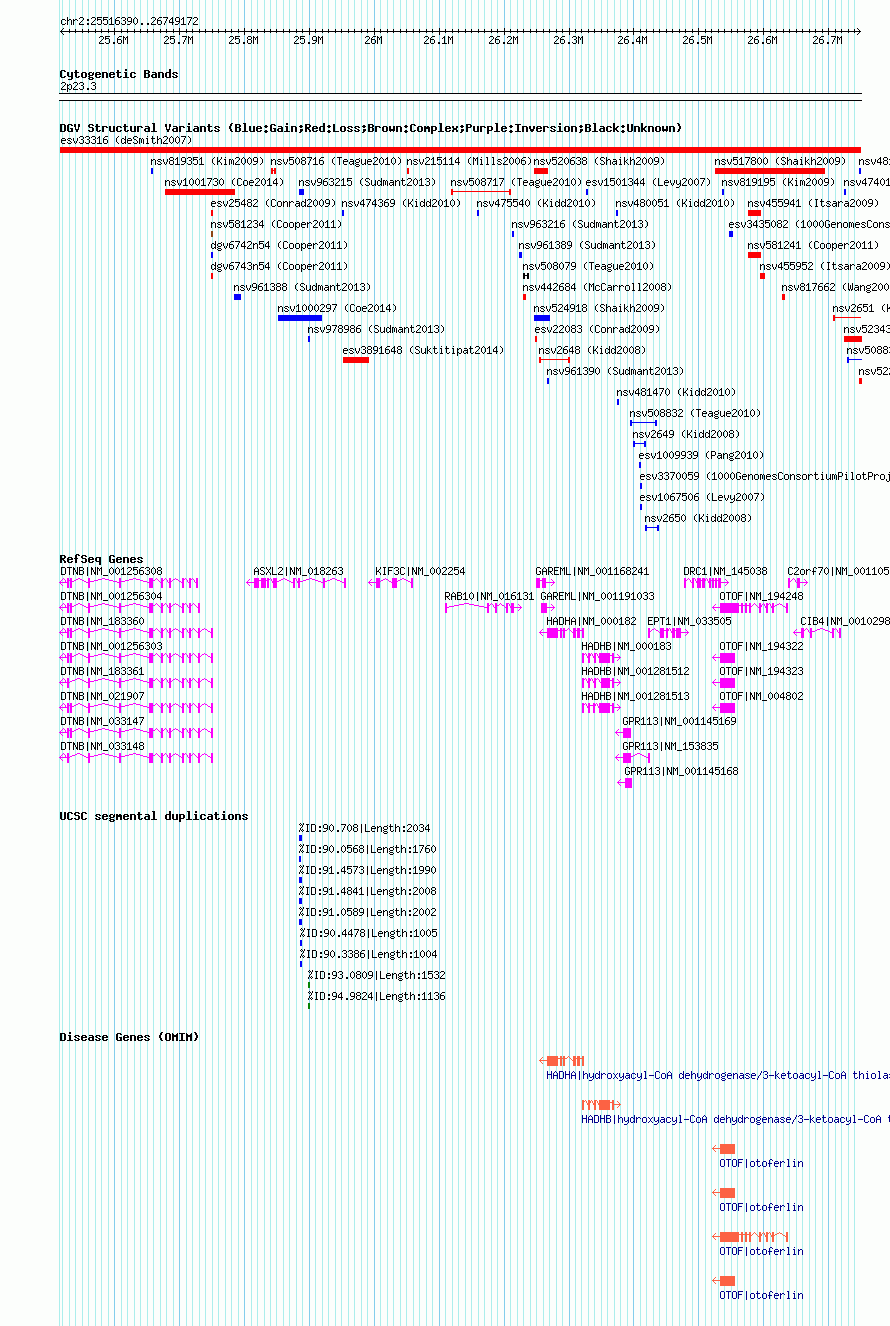
Task: Open variant nsv481470 (Kidd2010)
Action: click(676, 392)
